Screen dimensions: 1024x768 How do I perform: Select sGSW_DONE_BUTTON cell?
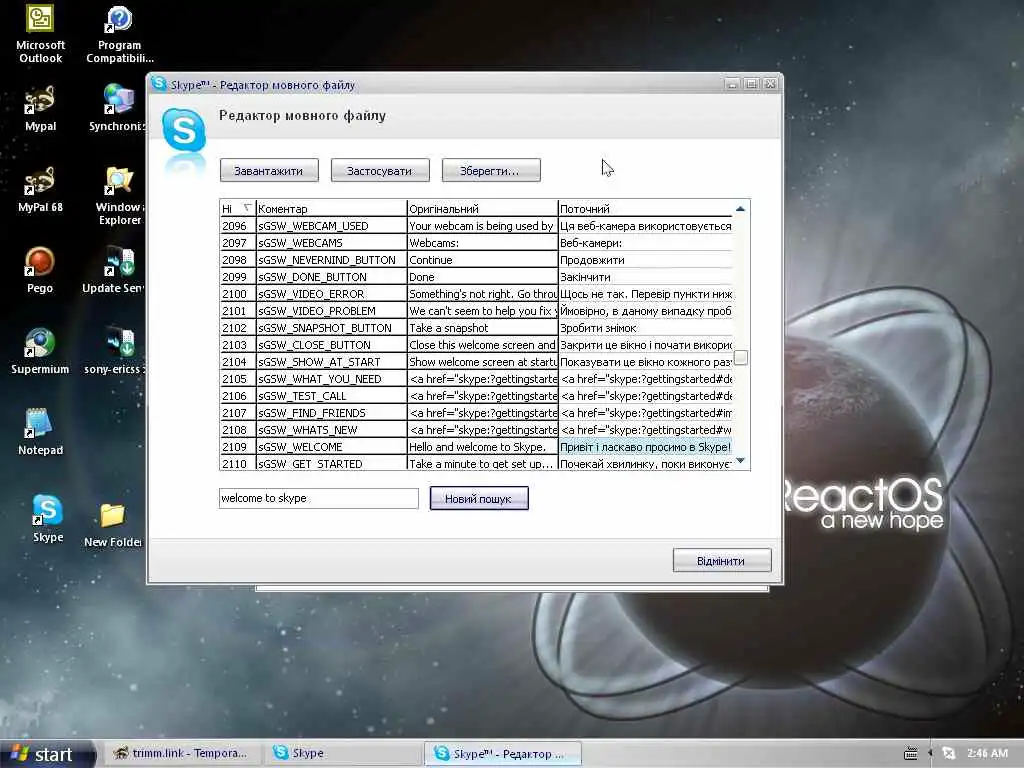coord(331,277)
